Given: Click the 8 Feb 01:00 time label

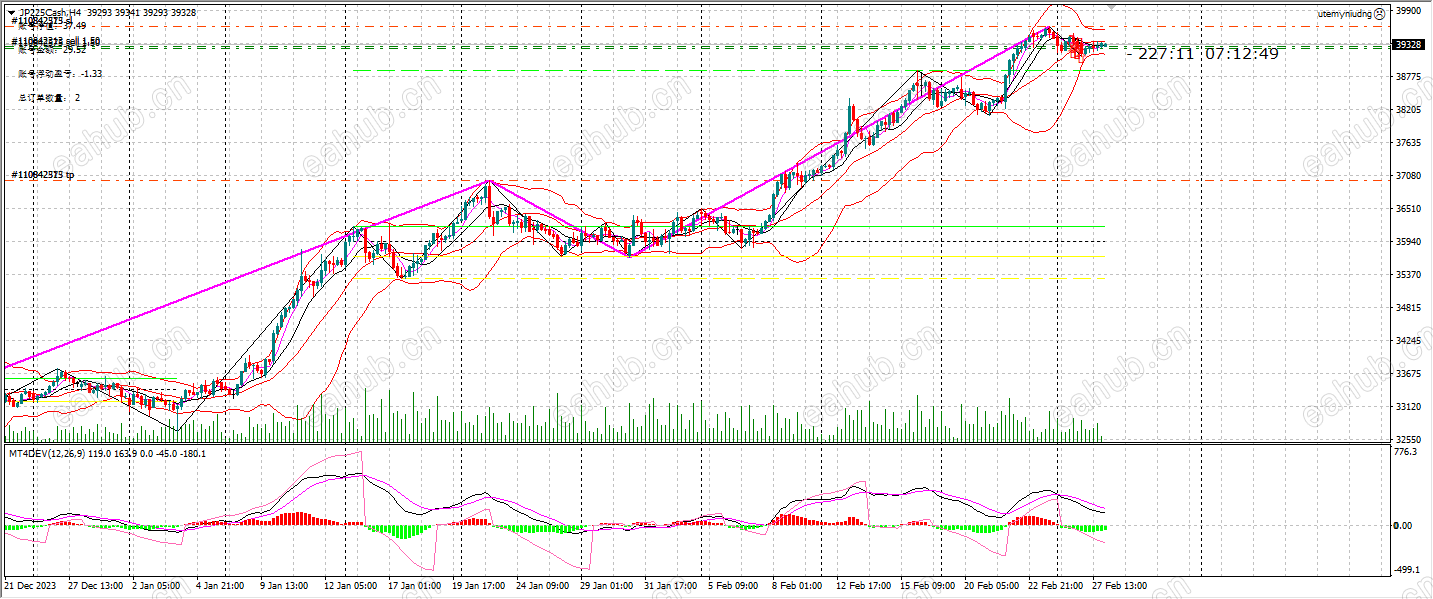Looking at the screenshot, I should pos(797,585).
